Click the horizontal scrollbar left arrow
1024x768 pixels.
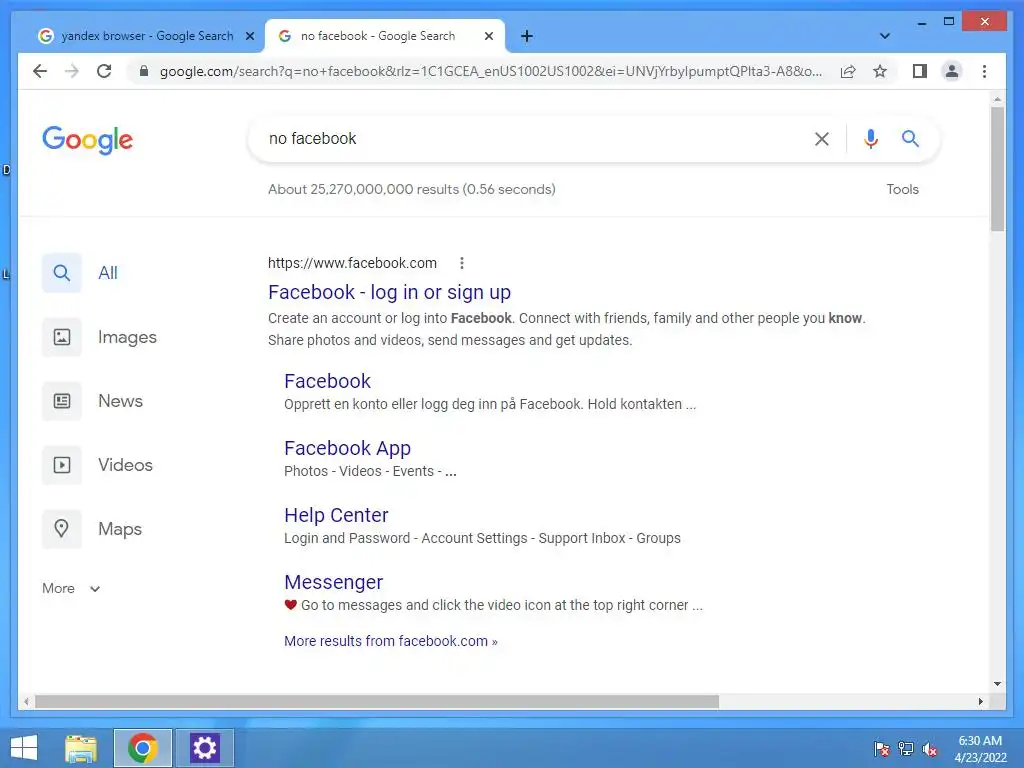(26, 701)
